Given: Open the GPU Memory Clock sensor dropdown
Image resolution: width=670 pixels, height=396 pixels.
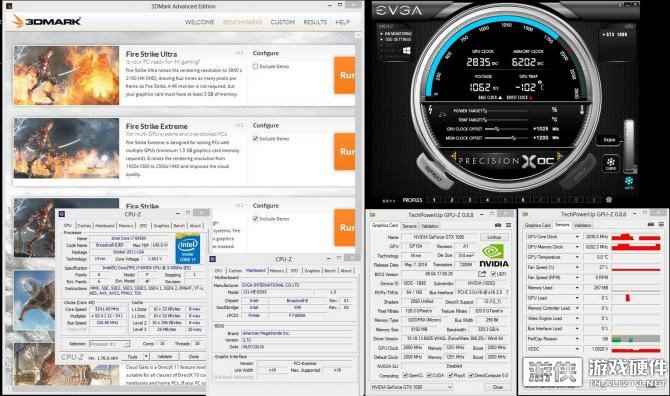Looking at the screenshot, I should coord(577,247).
